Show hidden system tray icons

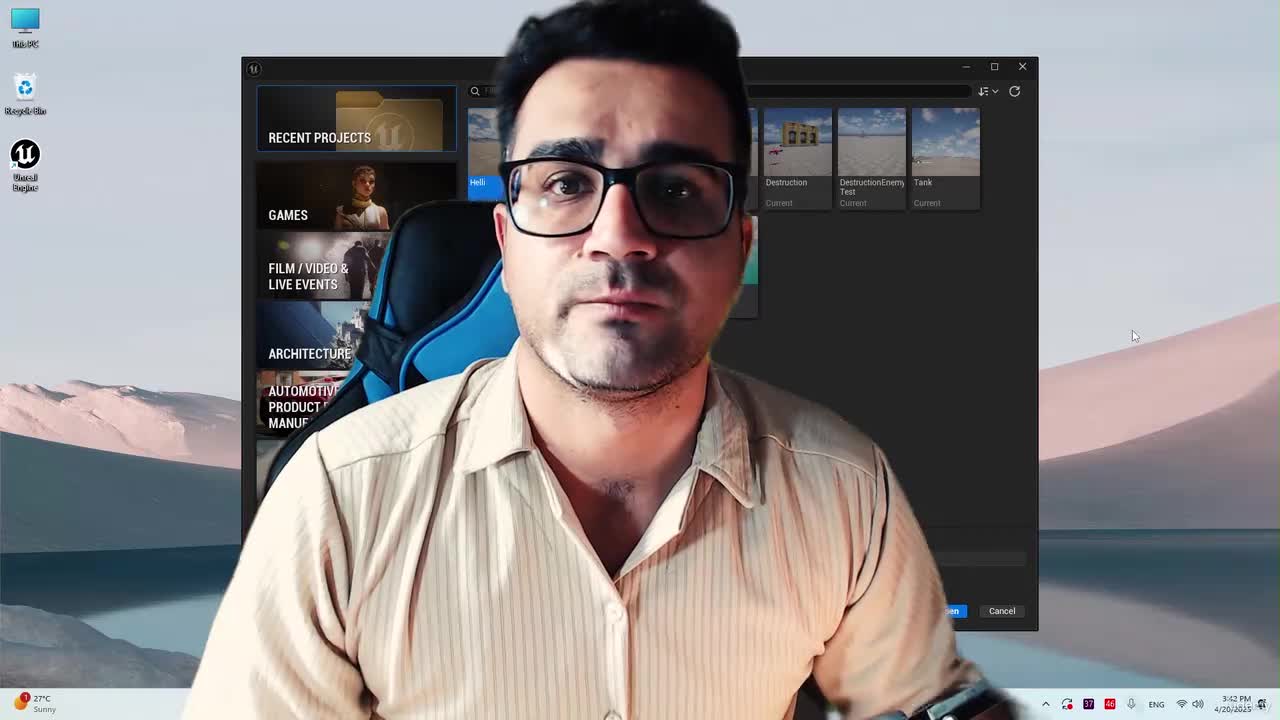click(x=1046, y=704)
